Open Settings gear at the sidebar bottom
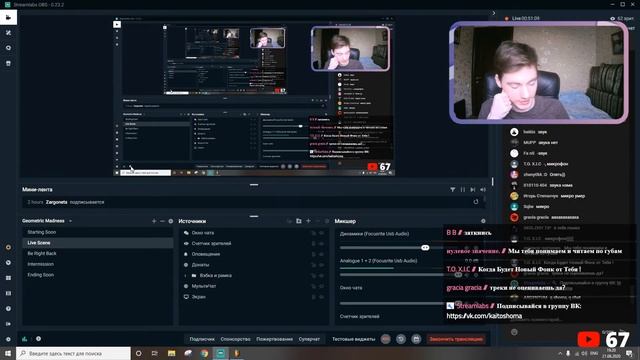Image resolution: width=640 pixels, height=360 pixels. (x=8, y=339)
